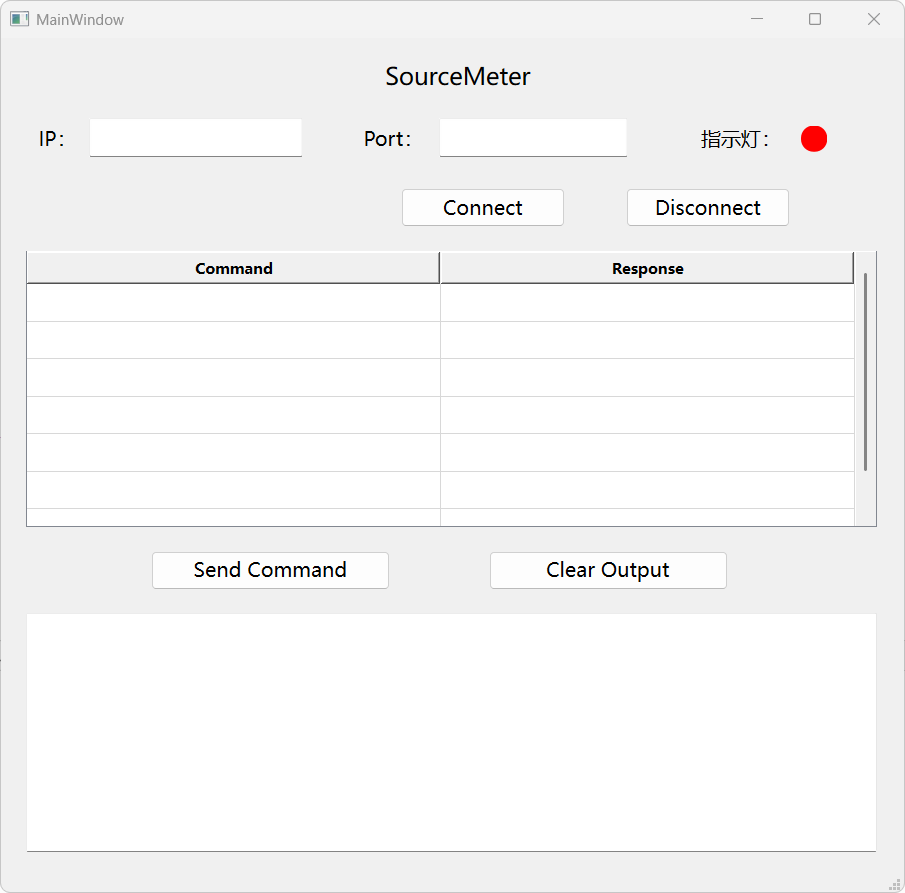Viewport: 905px width, 893px height.
Task: Click the 指示灯 label text
Action: (x=735, y=139)
